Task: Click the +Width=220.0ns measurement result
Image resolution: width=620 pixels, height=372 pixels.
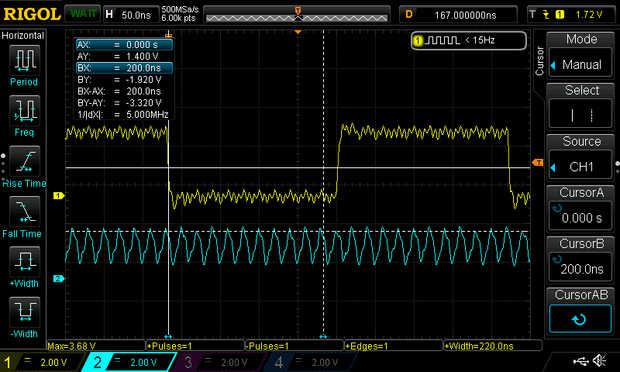Action: [493, 346]
